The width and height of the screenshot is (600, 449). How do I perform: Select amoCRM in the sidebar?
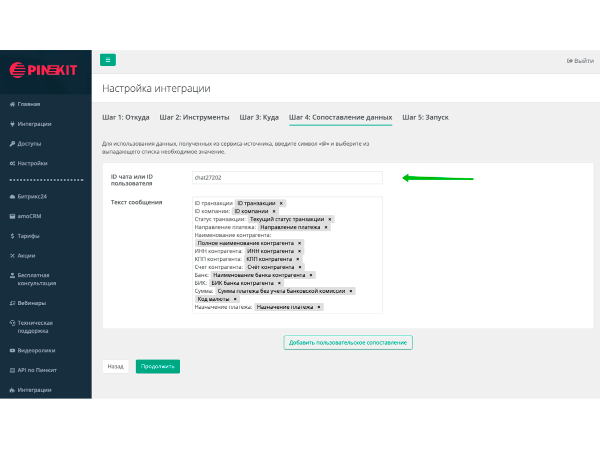click(31, 216)
